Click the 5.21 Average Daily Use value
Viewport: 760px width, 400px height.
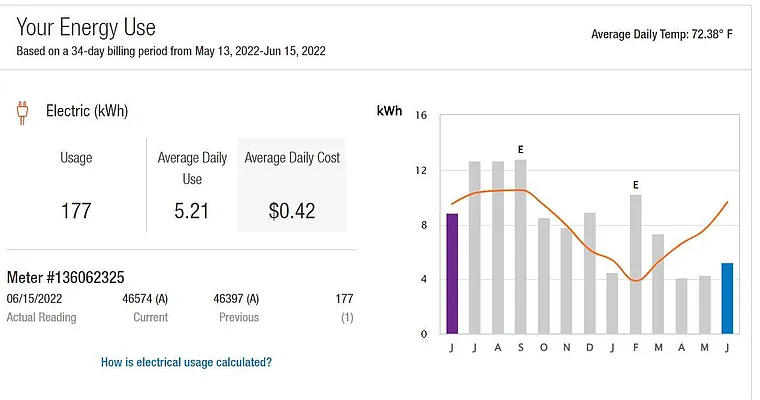[x=192, y=211]
